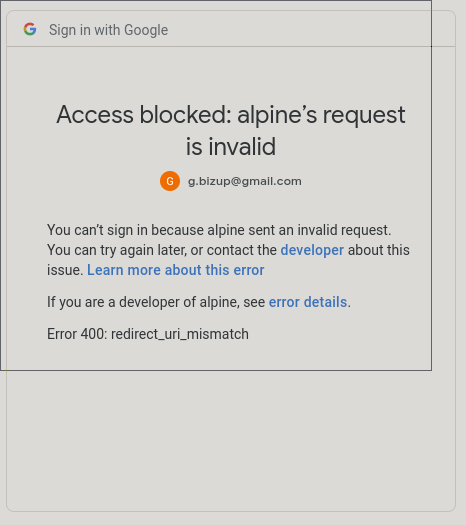Click the 'is invalid' heading line
This screenshot has width=466, height=525.
(231, 146)
